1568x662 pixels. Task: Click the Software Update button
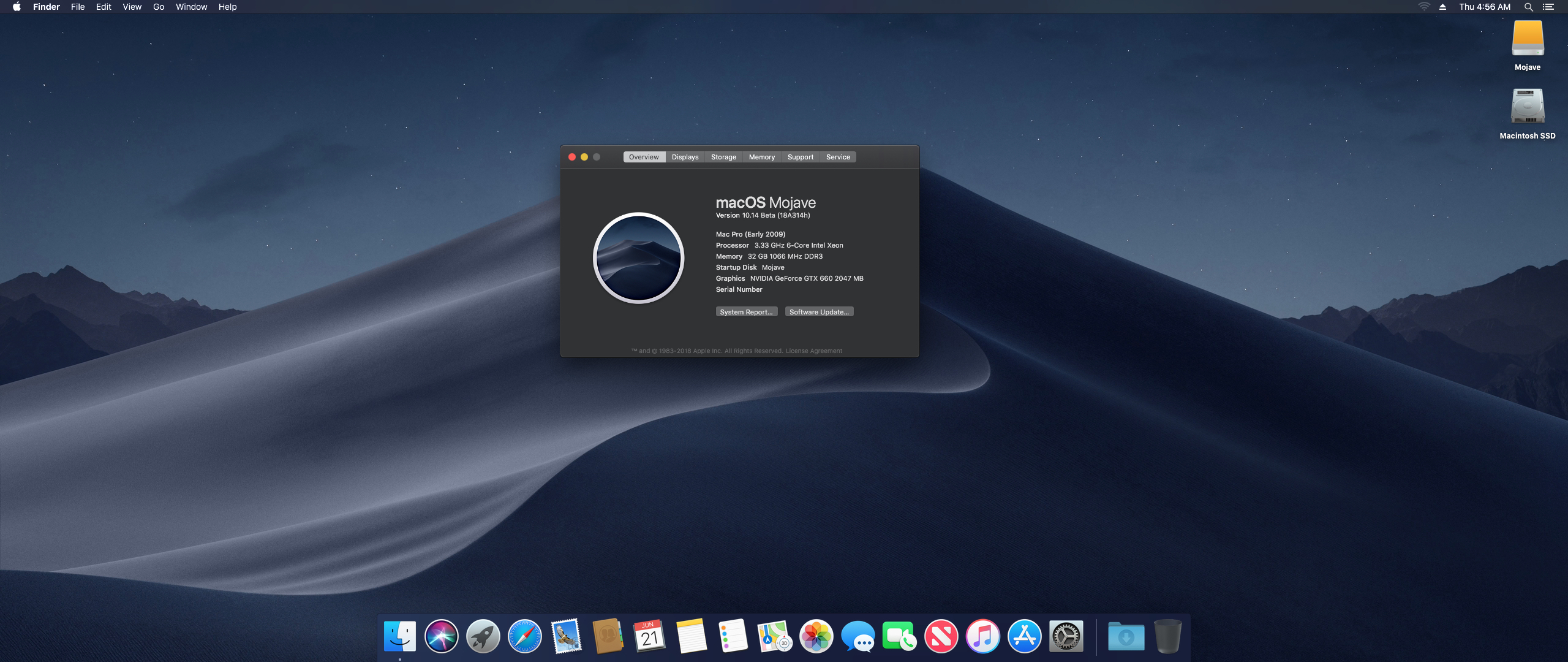(x=819, y=312)
